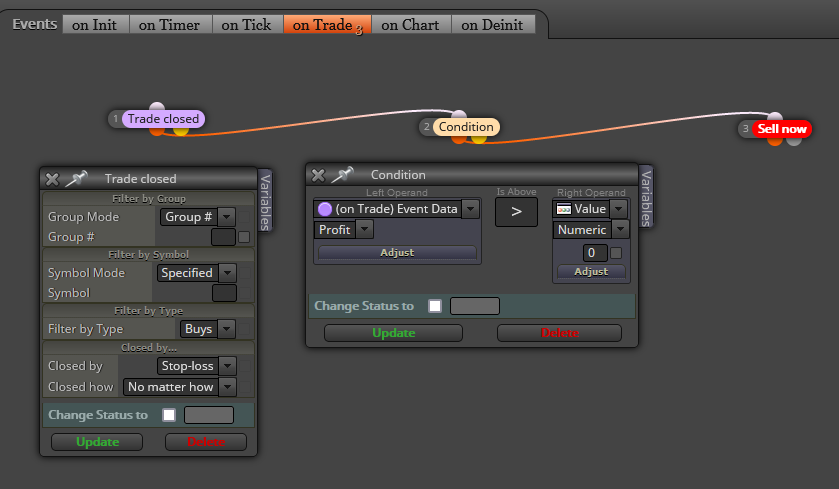
Task: Click the Group # input field
Action: [x=223, y=237]
